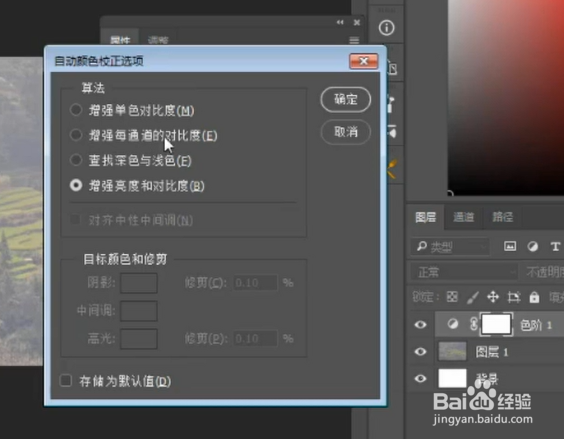Hide the 图层 1 layer
The width and height of the screenshot is (564, 439).
pos(420,352)
